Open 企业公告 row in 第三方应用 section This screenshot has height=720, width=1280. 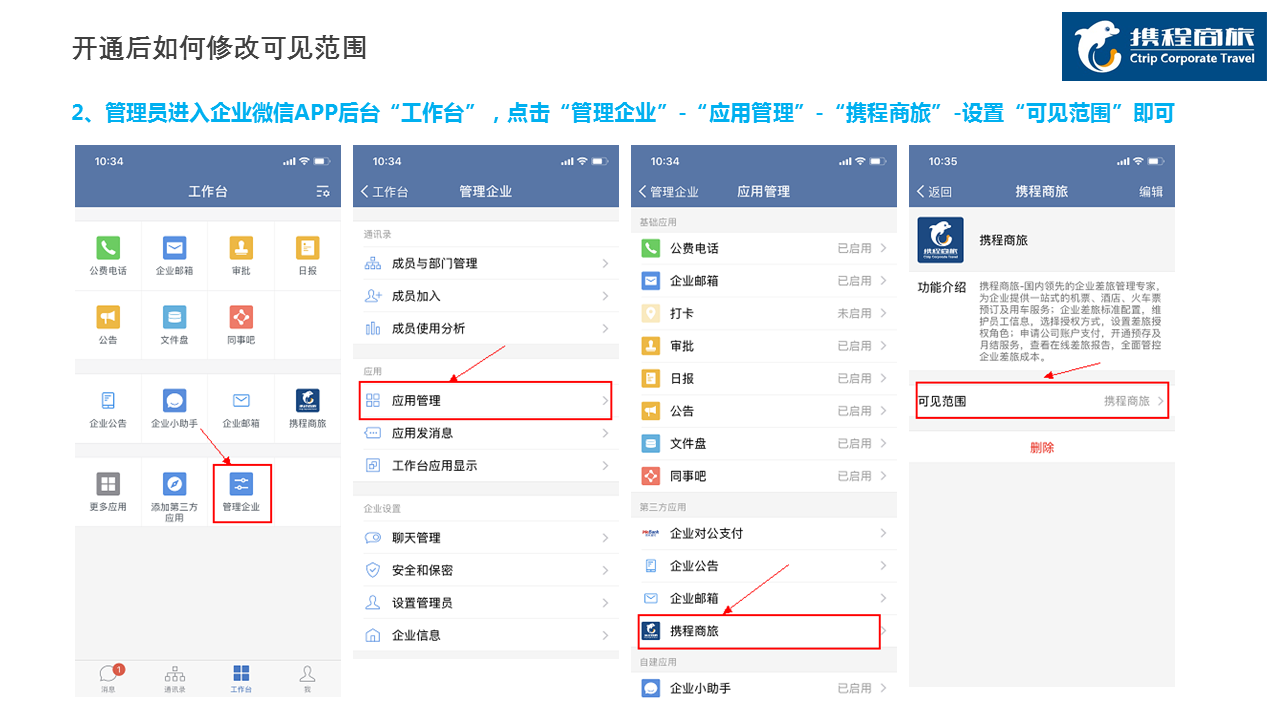pos(764,566)
